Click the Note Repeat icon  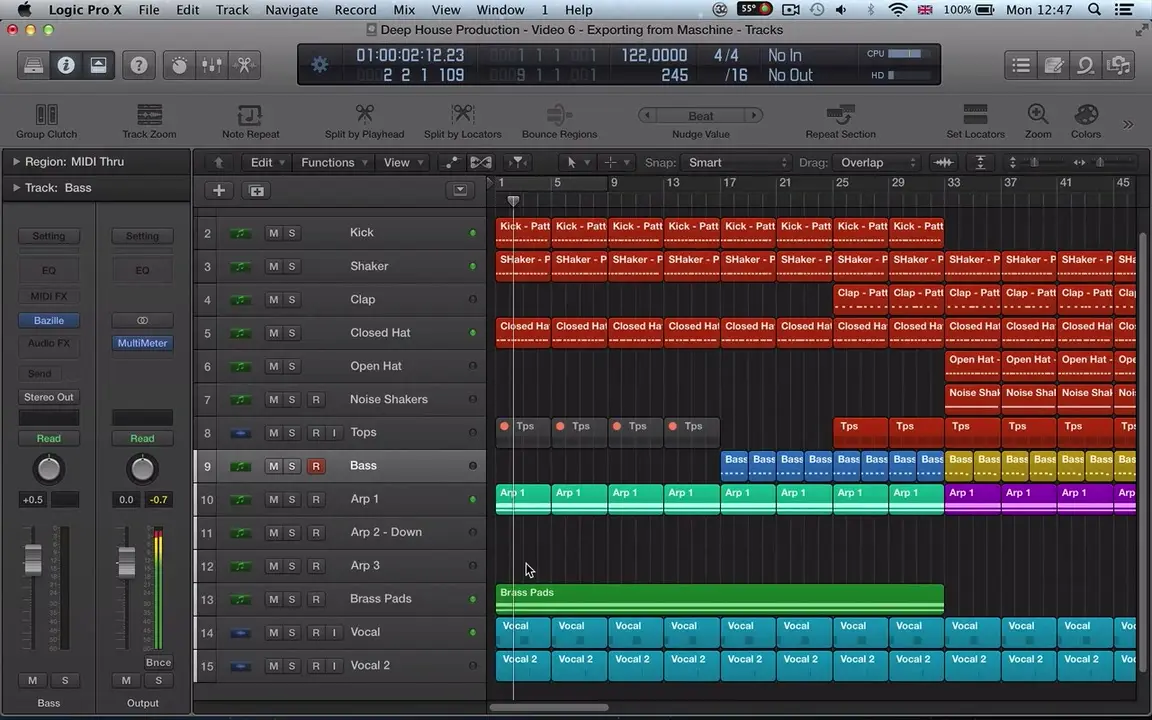tap(249, 115)
